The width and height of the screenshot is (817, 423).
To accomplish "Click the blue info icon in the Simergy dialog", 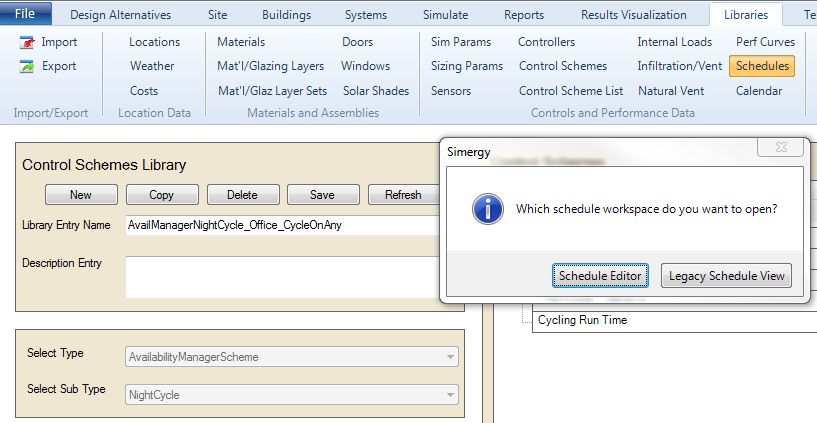I will [488, 209].
